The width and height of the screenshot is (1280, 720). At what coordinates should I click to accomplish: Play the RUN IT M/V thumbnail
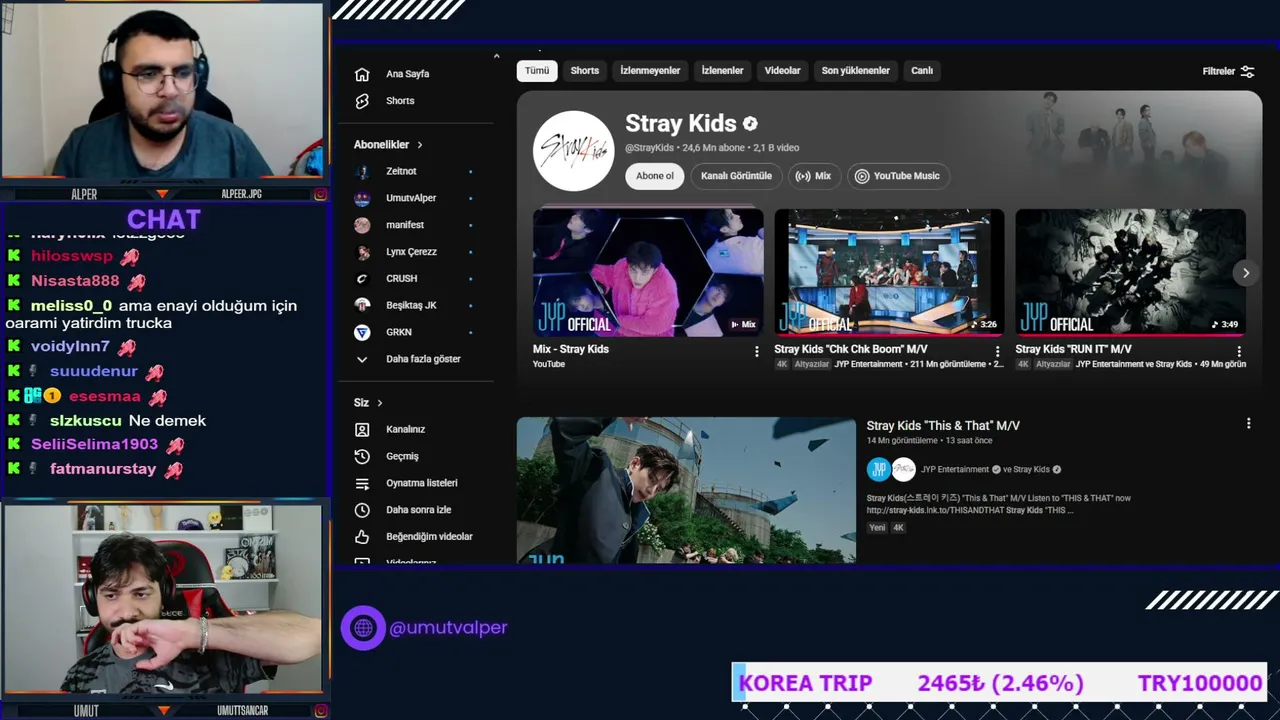point(1130,273)
